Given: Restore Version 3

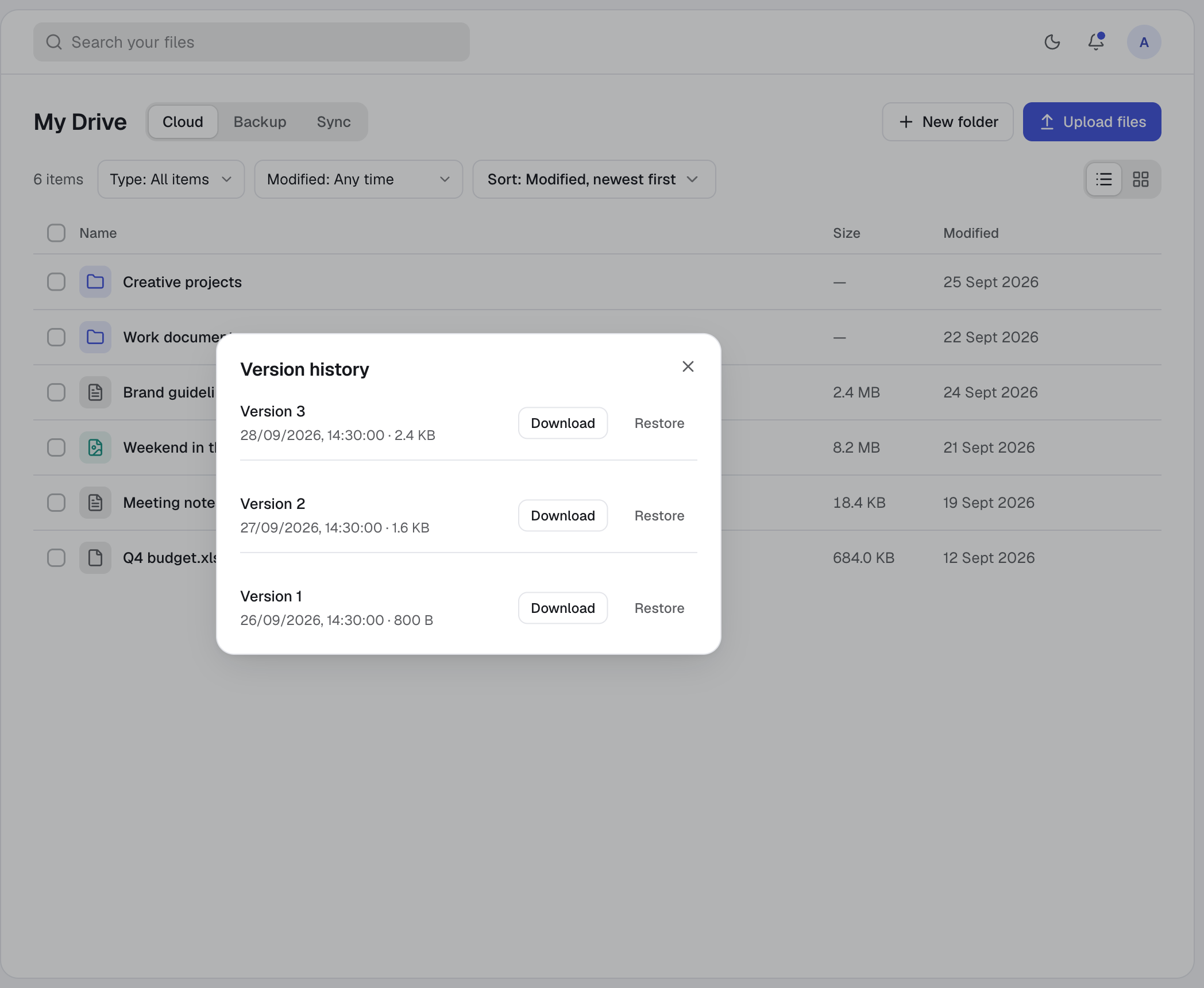Looking at the screenshot, I should [x=659, y=423].
